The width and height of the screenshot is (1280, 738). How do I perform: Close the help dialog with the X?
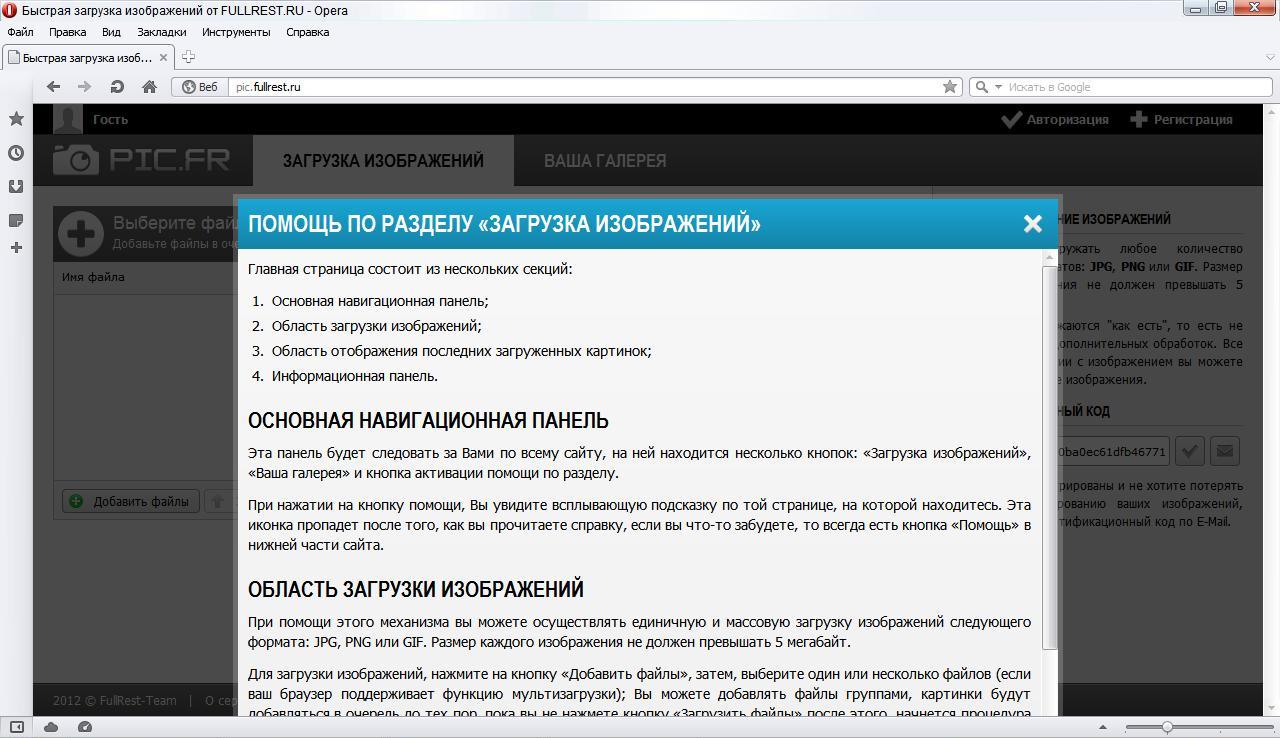[x=1033, y=224]
